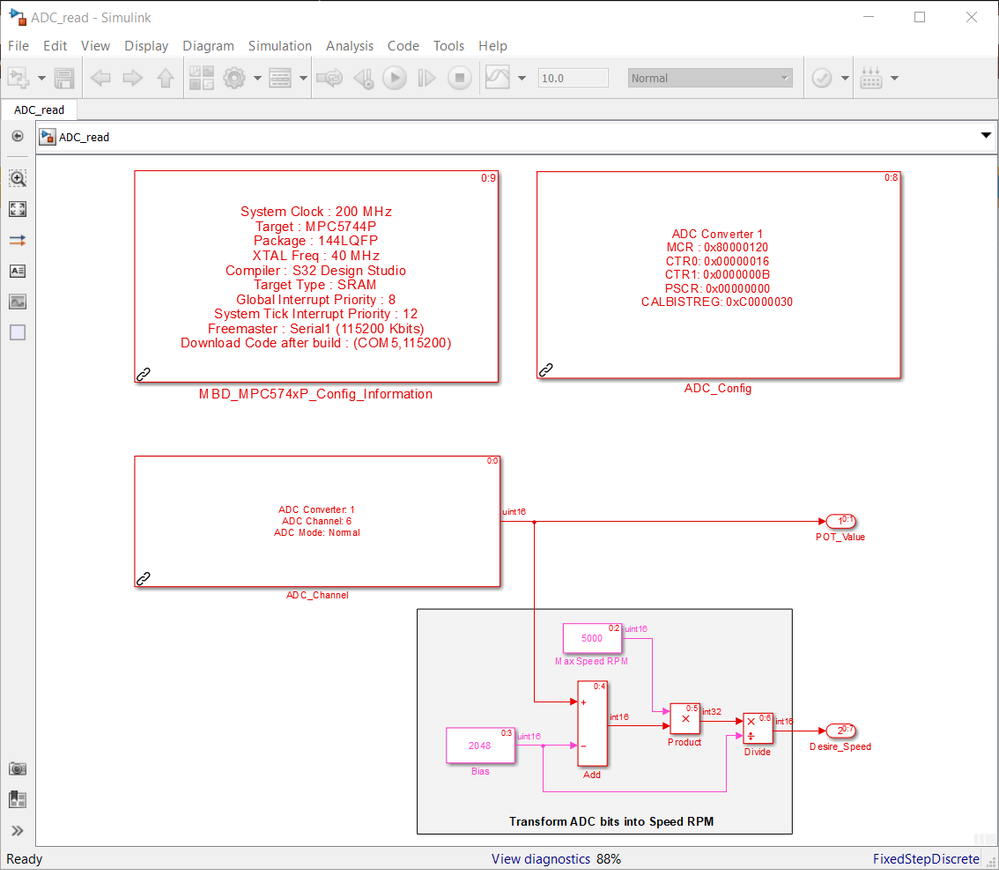Click the FixedStepDiscrete solver link
999x870 pixels.
(926, 859)
